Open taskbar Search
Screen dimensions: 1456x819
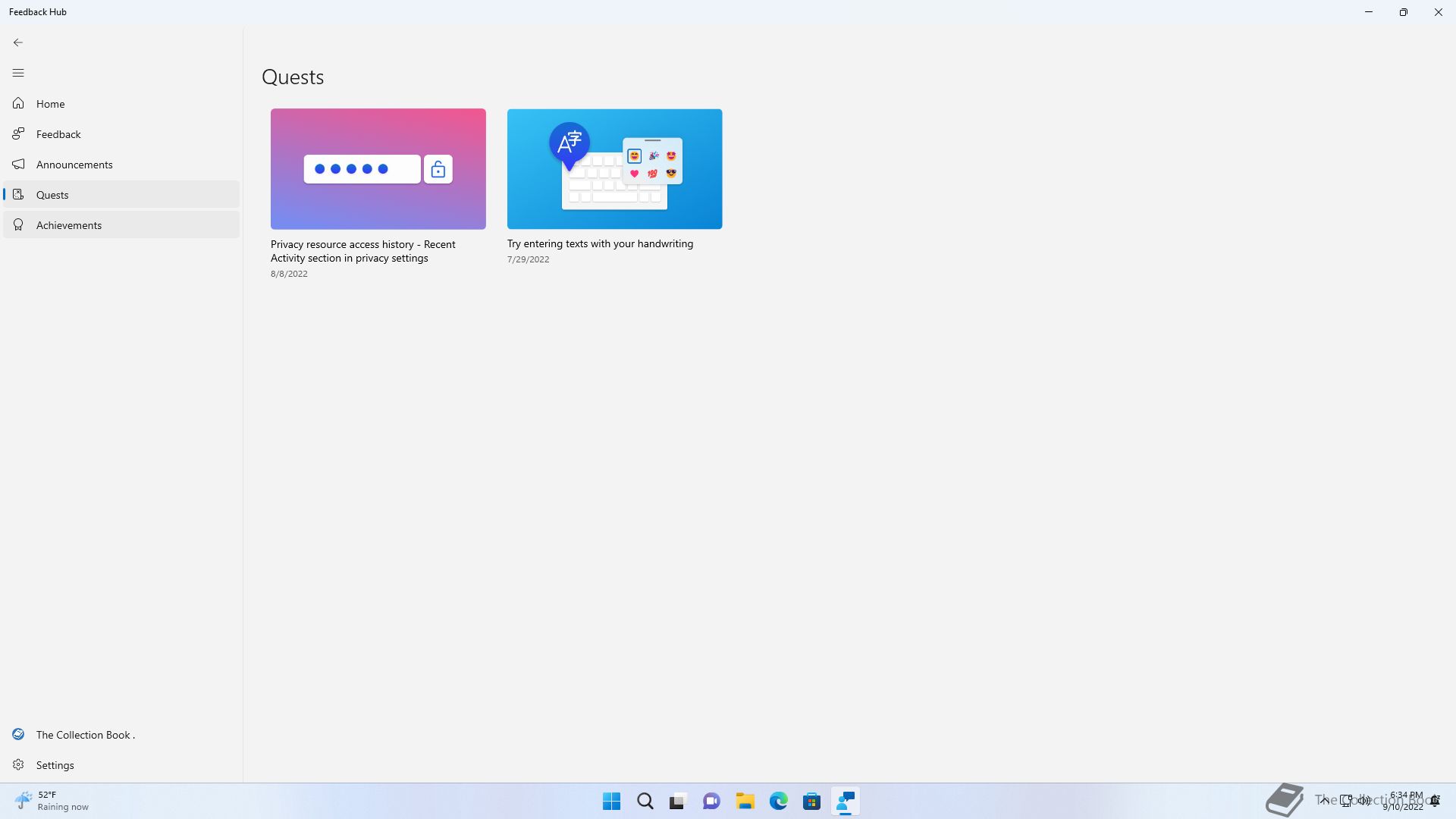[x=645, y=801]
